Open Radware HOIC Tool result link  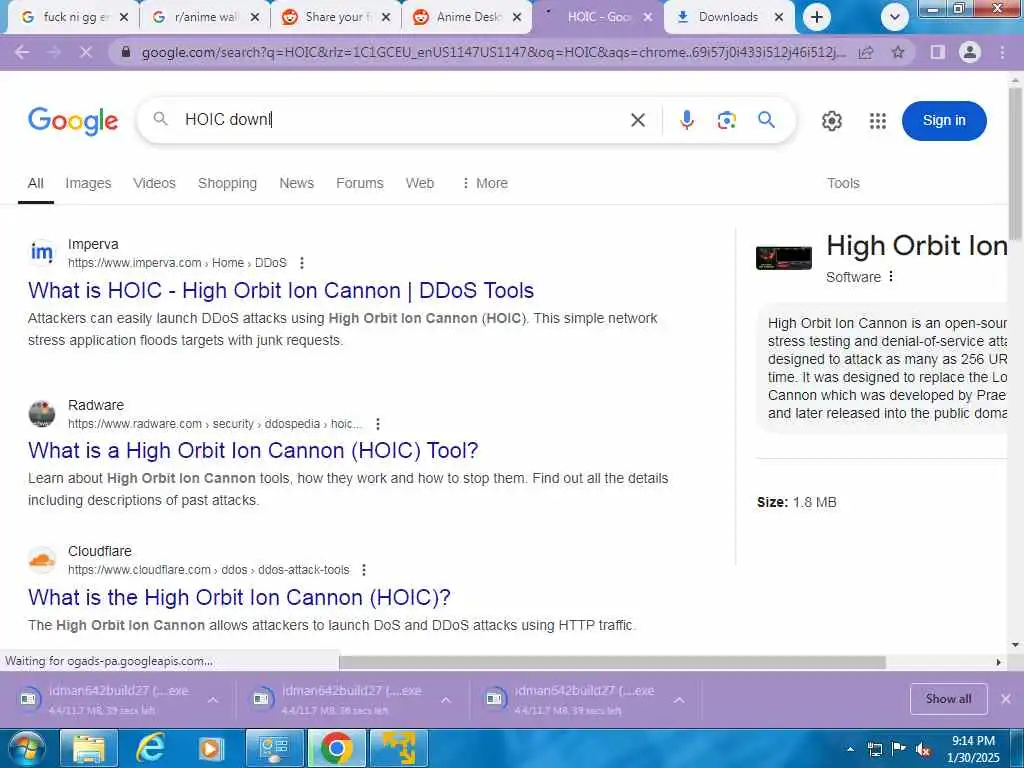[x=253, y=450]
